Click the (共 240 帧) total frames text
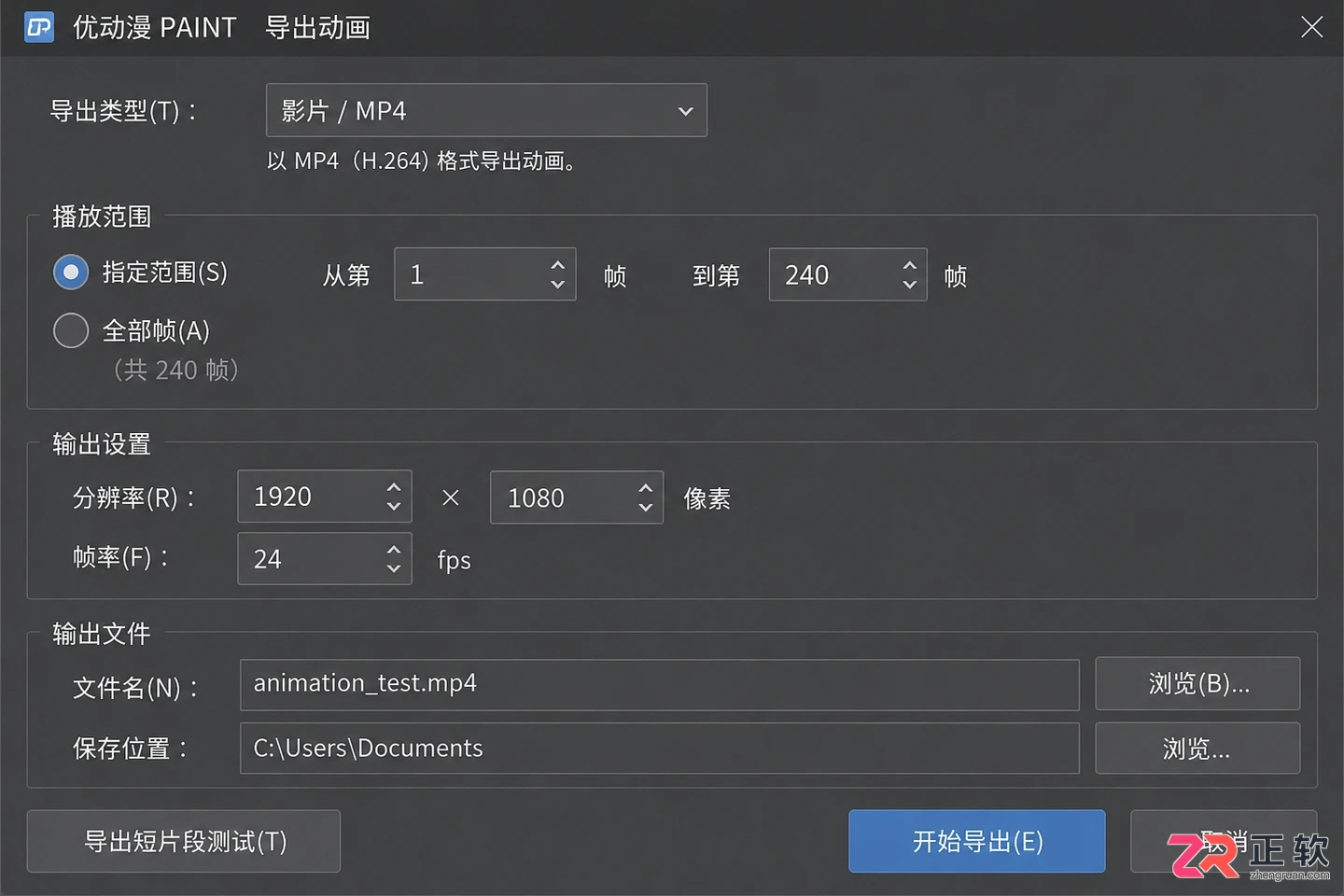The image size is (1344, 896). pyautogui.click(x=176, y=371)
